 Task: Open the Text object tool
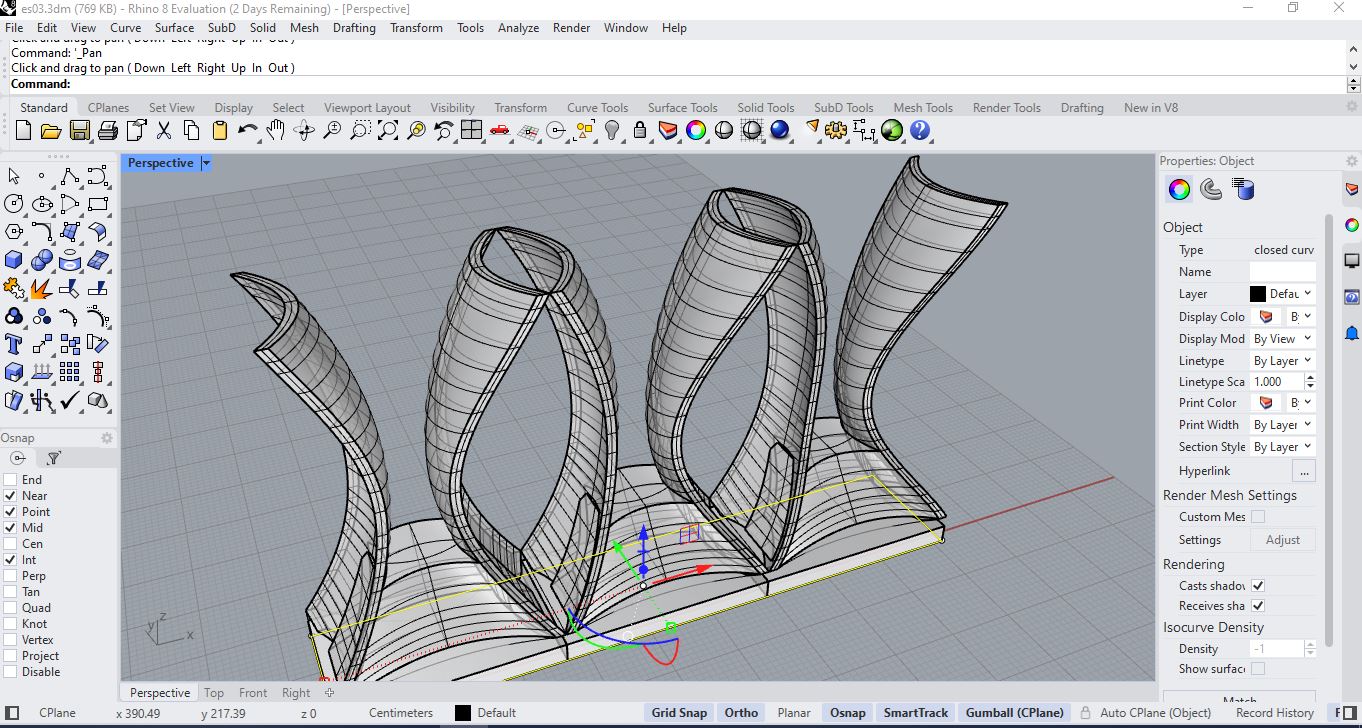click(x=14, y=345)
